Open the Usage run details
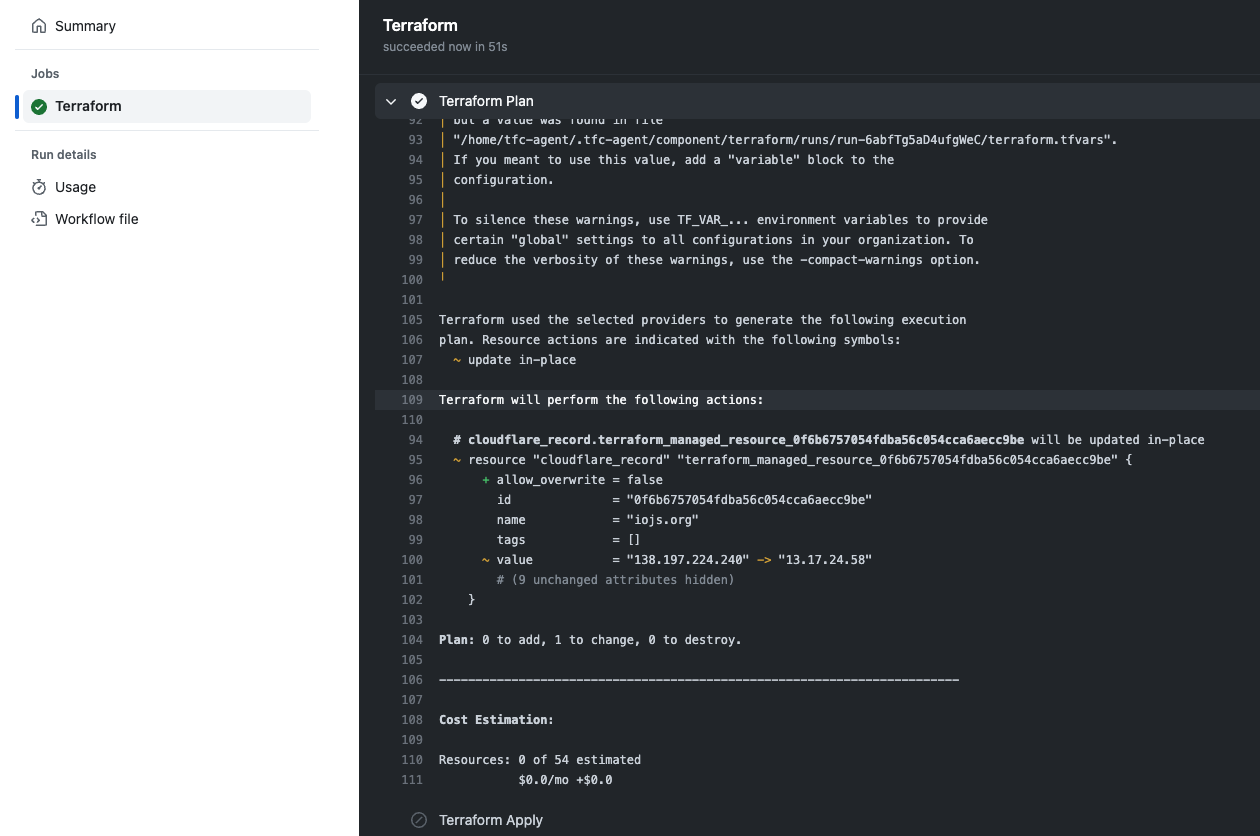 75,187
